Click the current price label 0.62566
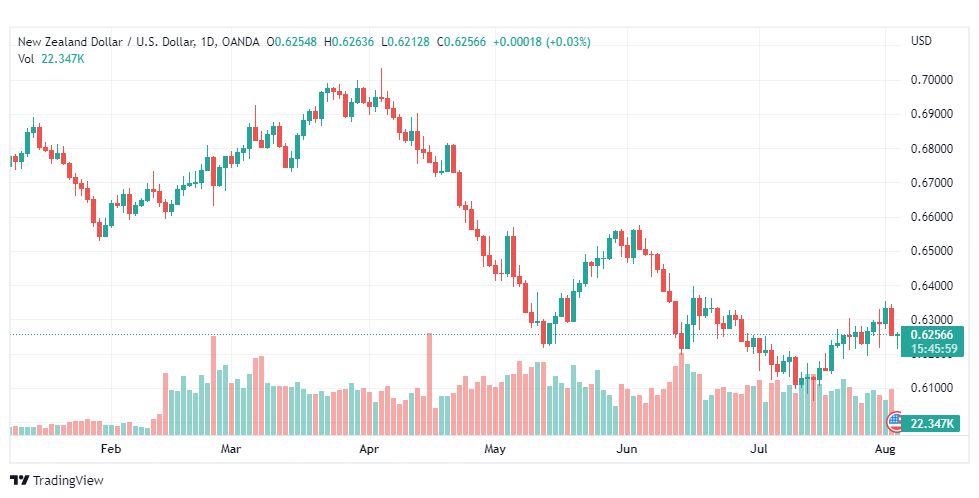979x498 pixels. (932, 336)
